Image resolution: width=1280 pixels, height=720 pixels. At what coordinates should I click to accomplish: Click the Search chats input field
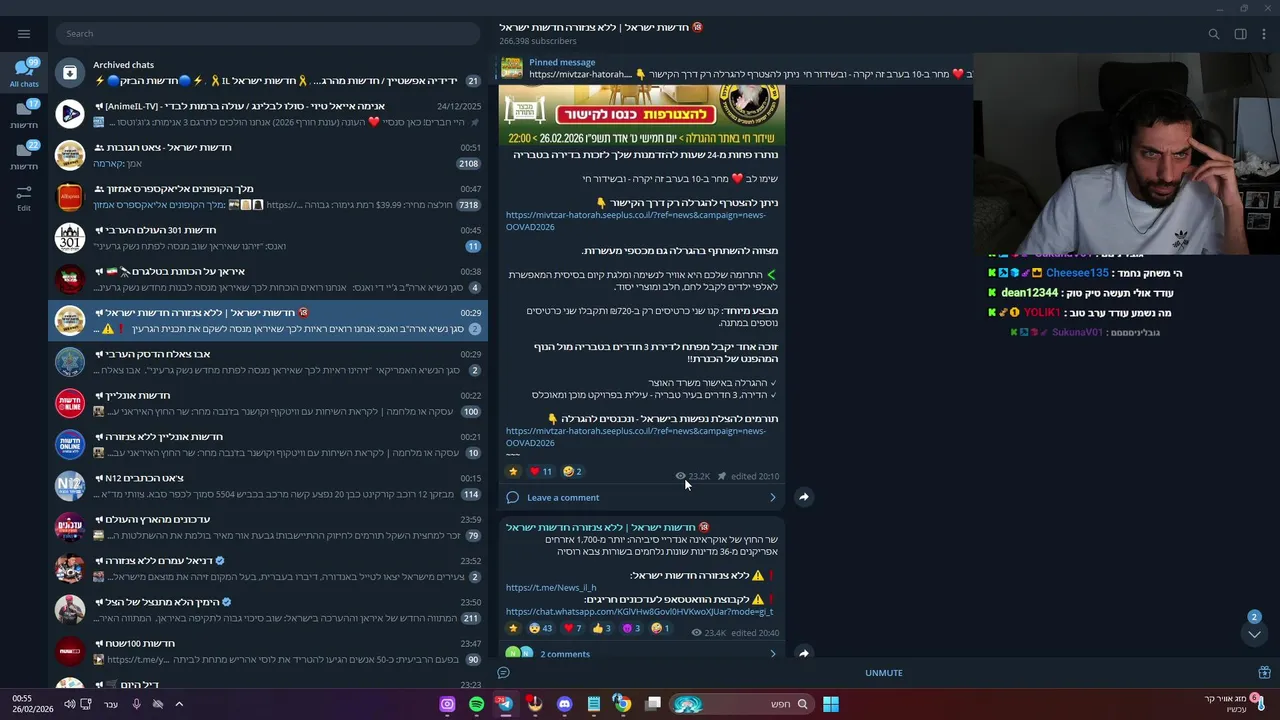point(268,34)
